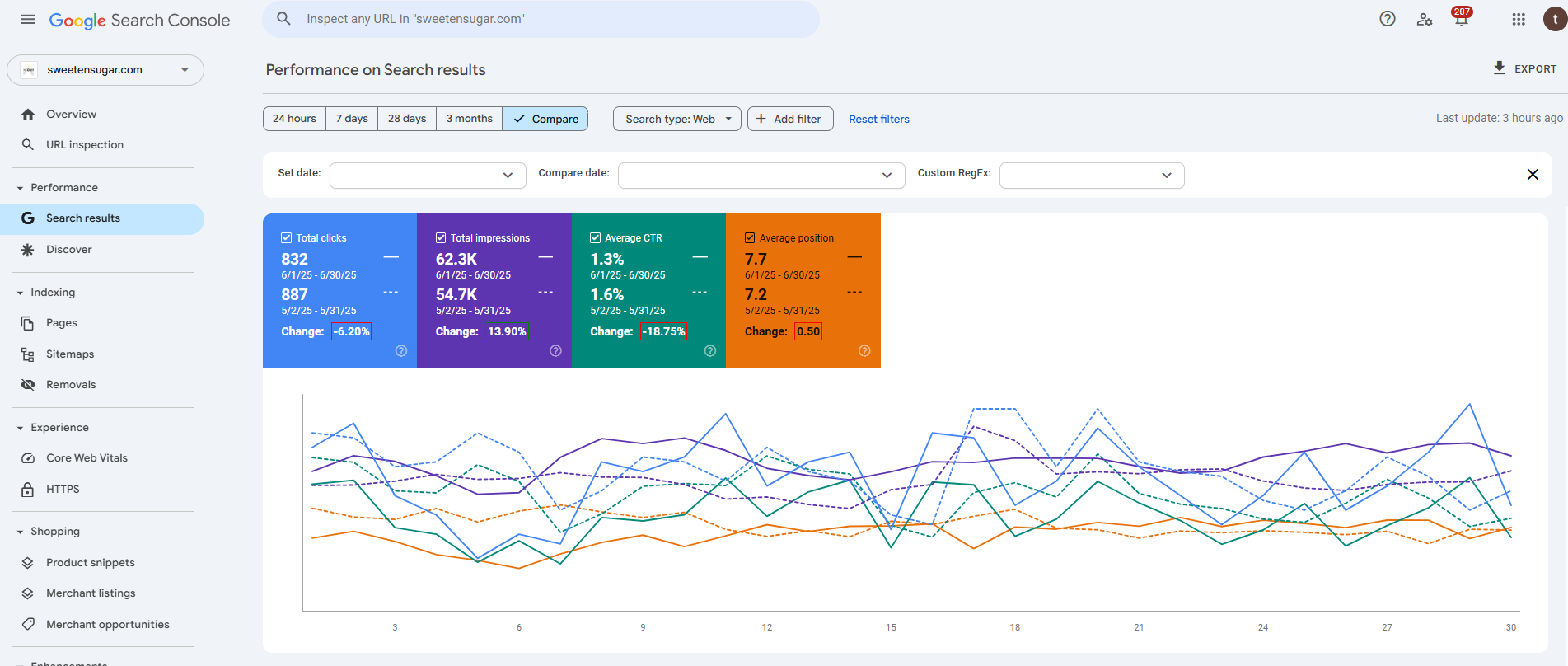
Task: Uncheck the Total clicks checkbox
Action: tap(287, 237)
